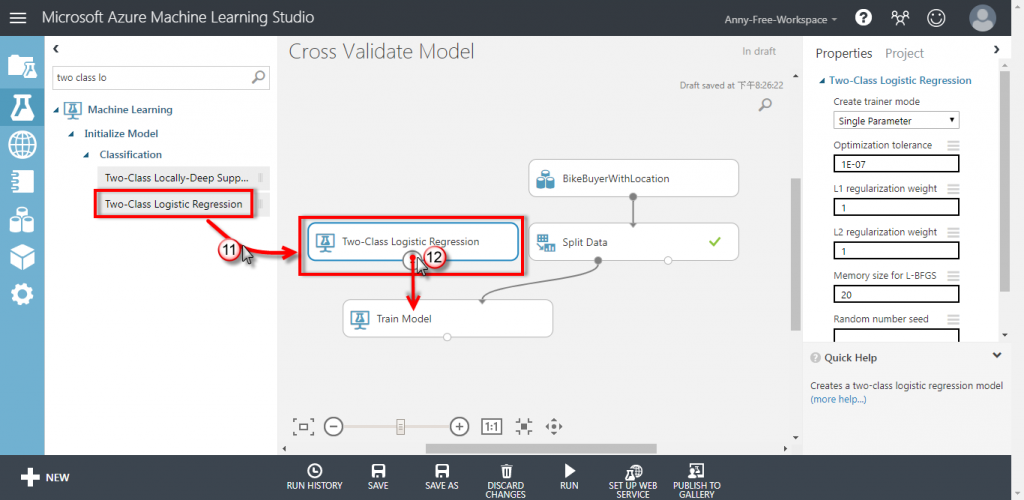Click the NEW plus button
Screen dimensions: 1024x500
(x=44, y=477)
